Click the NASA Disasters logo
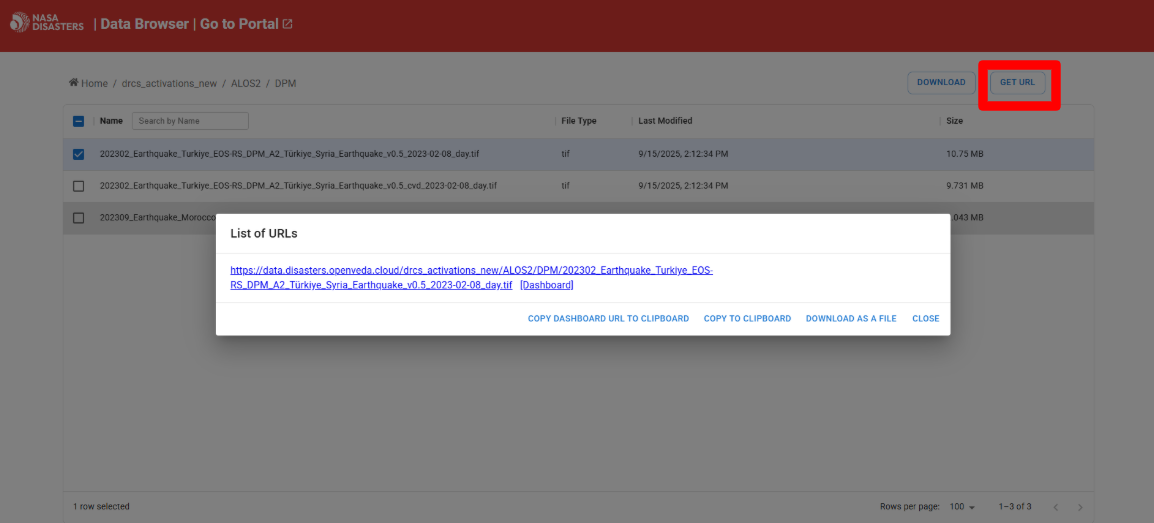1154x523 pixels. [47, 24]
